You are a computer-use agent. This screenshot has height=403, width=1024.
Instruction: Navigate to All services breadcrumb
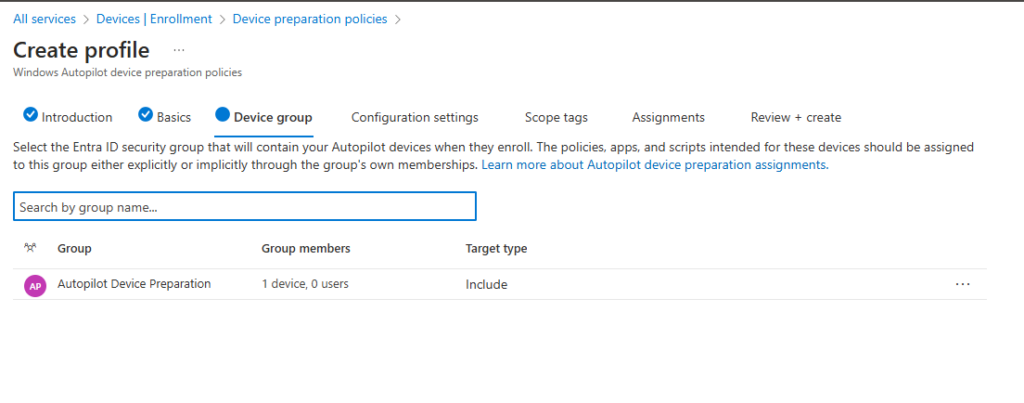(x=46, y=18)
